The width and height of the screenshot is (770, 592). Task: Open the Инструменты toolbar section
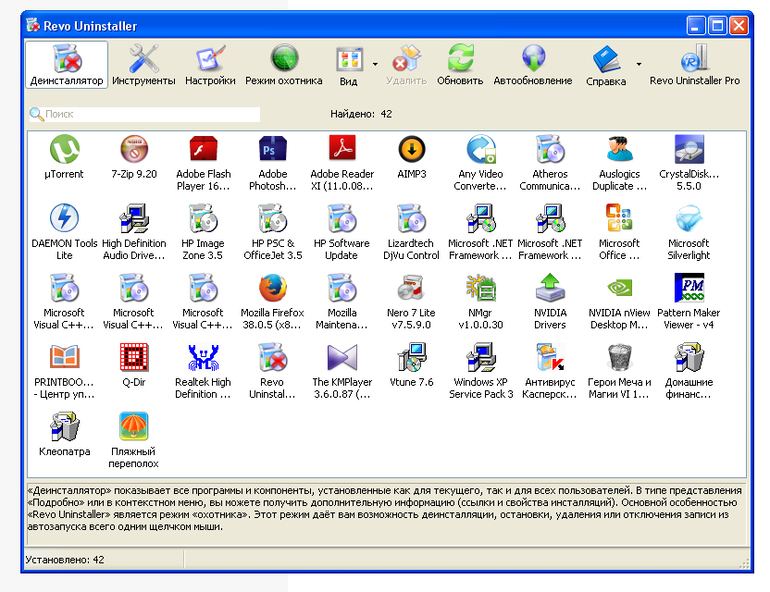[143, 65]
